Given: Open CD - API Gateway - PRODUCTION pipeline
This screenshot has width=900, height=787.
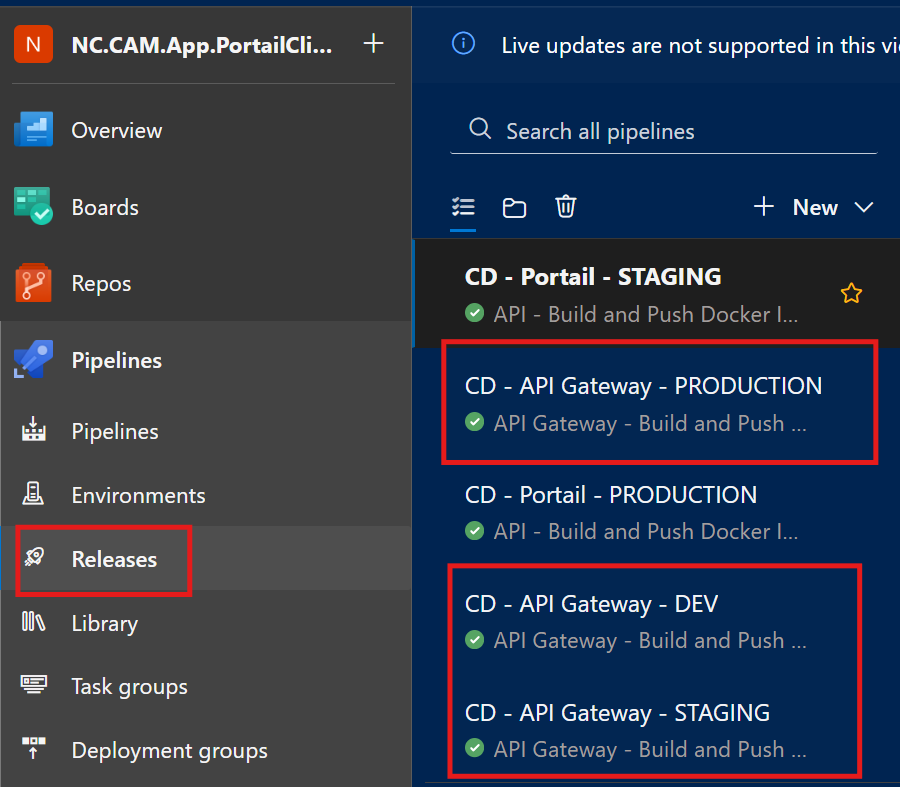Looking at the screenshot, I should [x=643, y=386].
